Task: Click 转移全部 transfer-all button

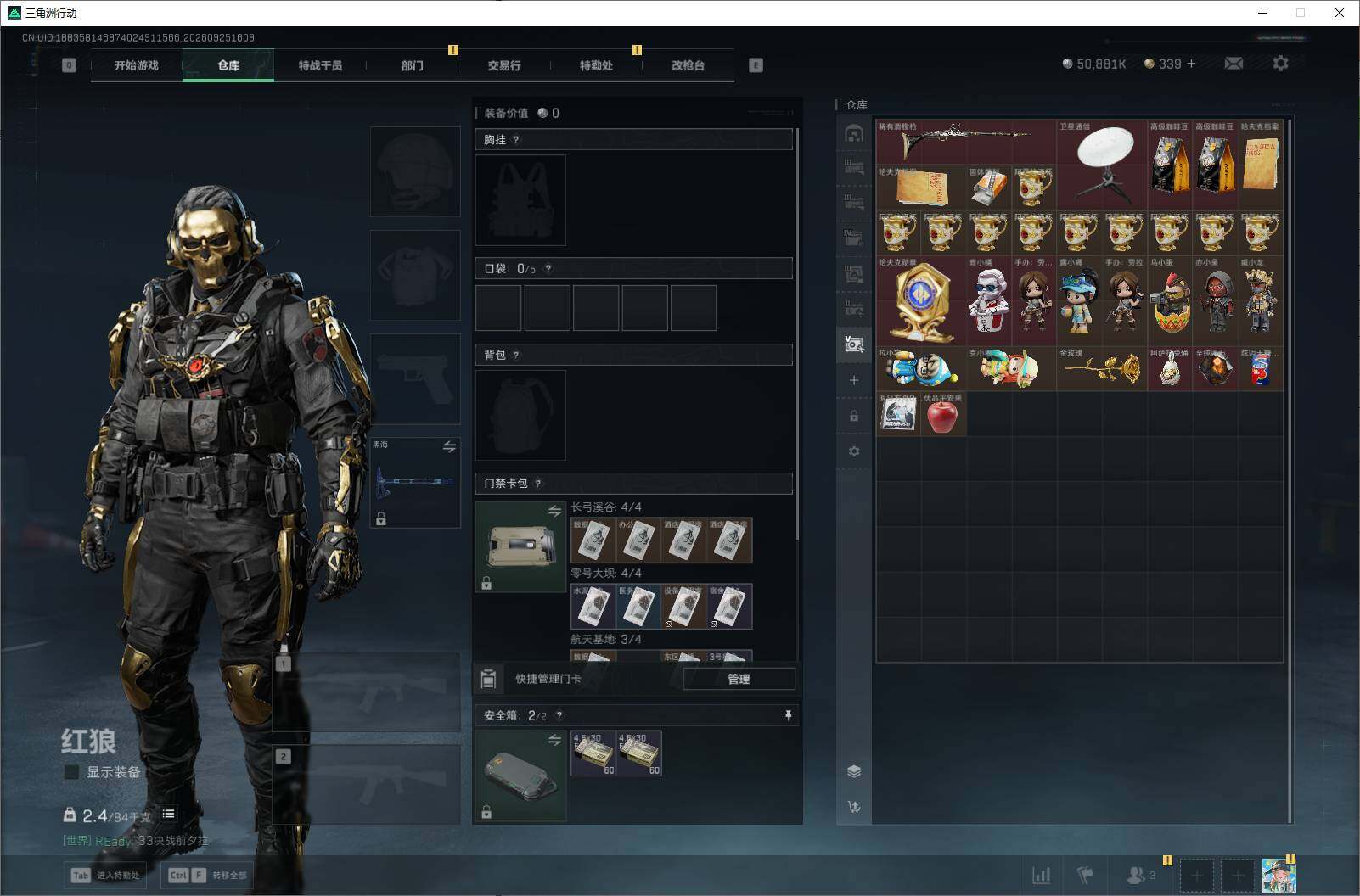Action: pos(208,876)
